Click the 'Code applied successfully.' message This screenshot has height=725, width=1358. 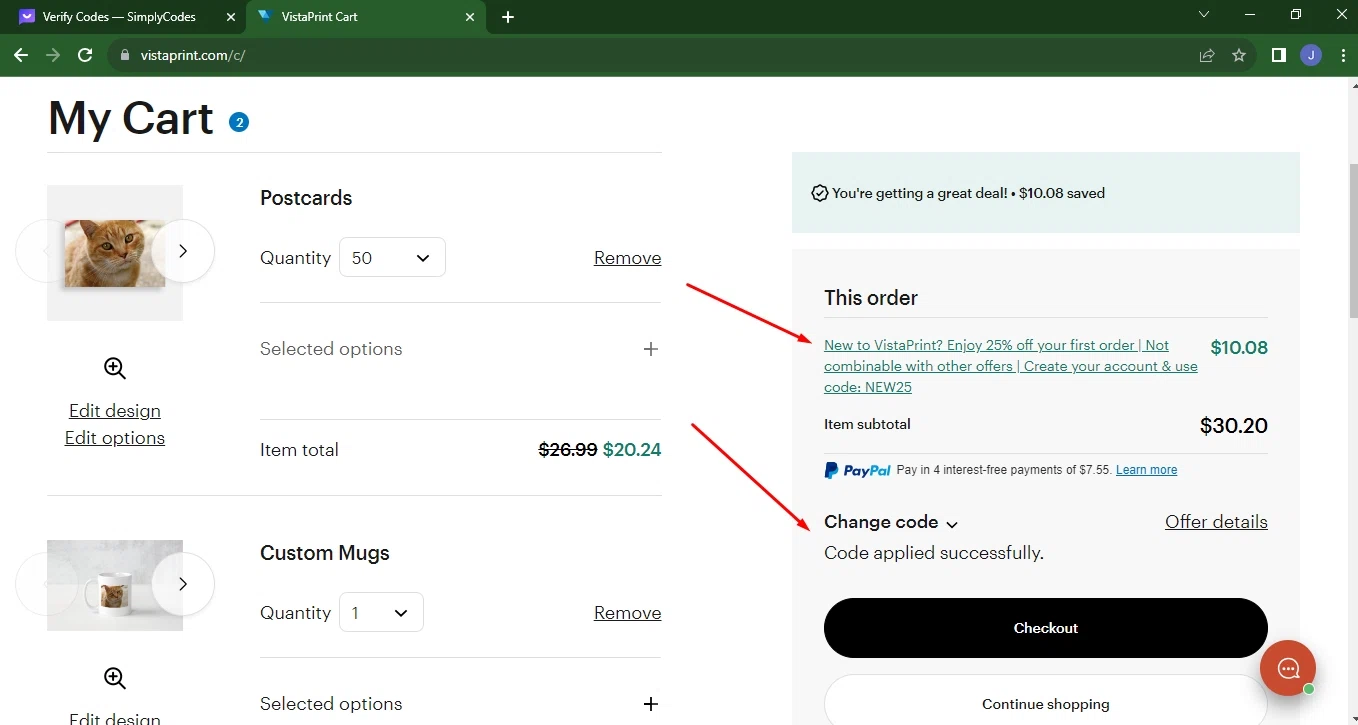(x=934, y=553)
